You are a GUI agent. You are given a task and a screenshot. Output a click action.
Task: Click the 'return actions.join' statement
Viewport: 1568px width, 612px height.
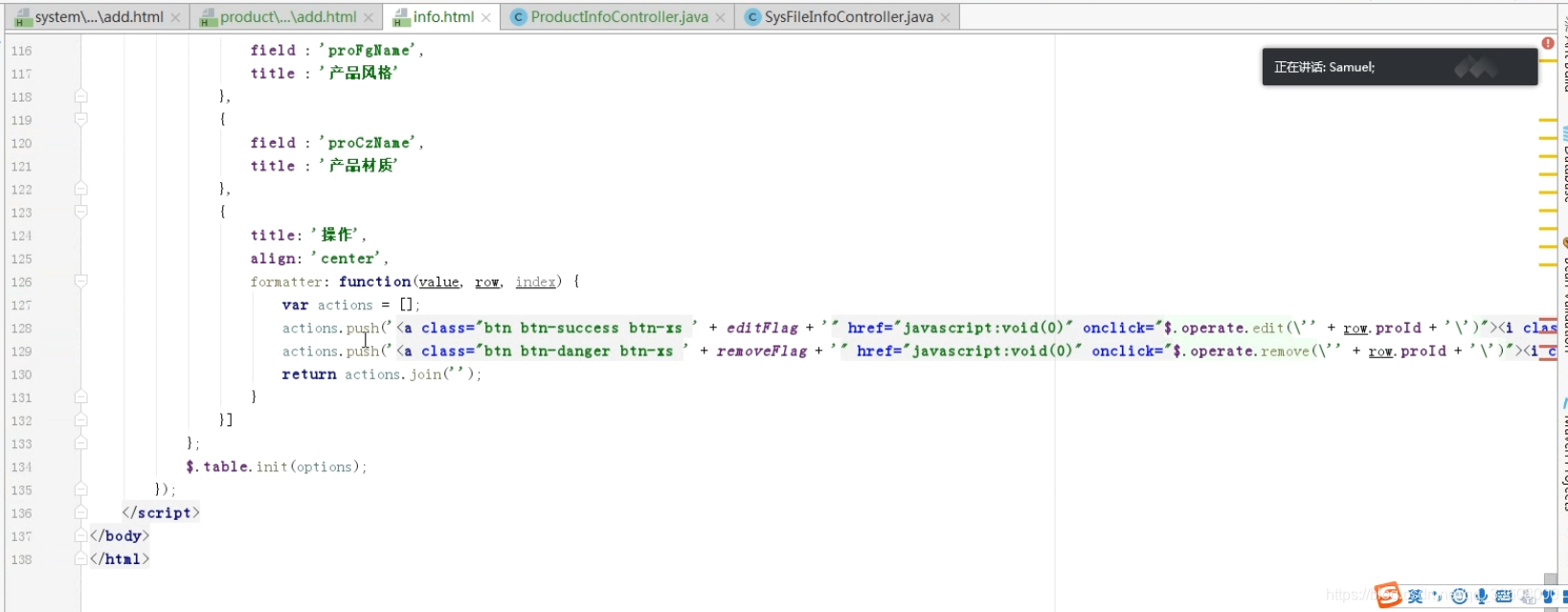381,374
